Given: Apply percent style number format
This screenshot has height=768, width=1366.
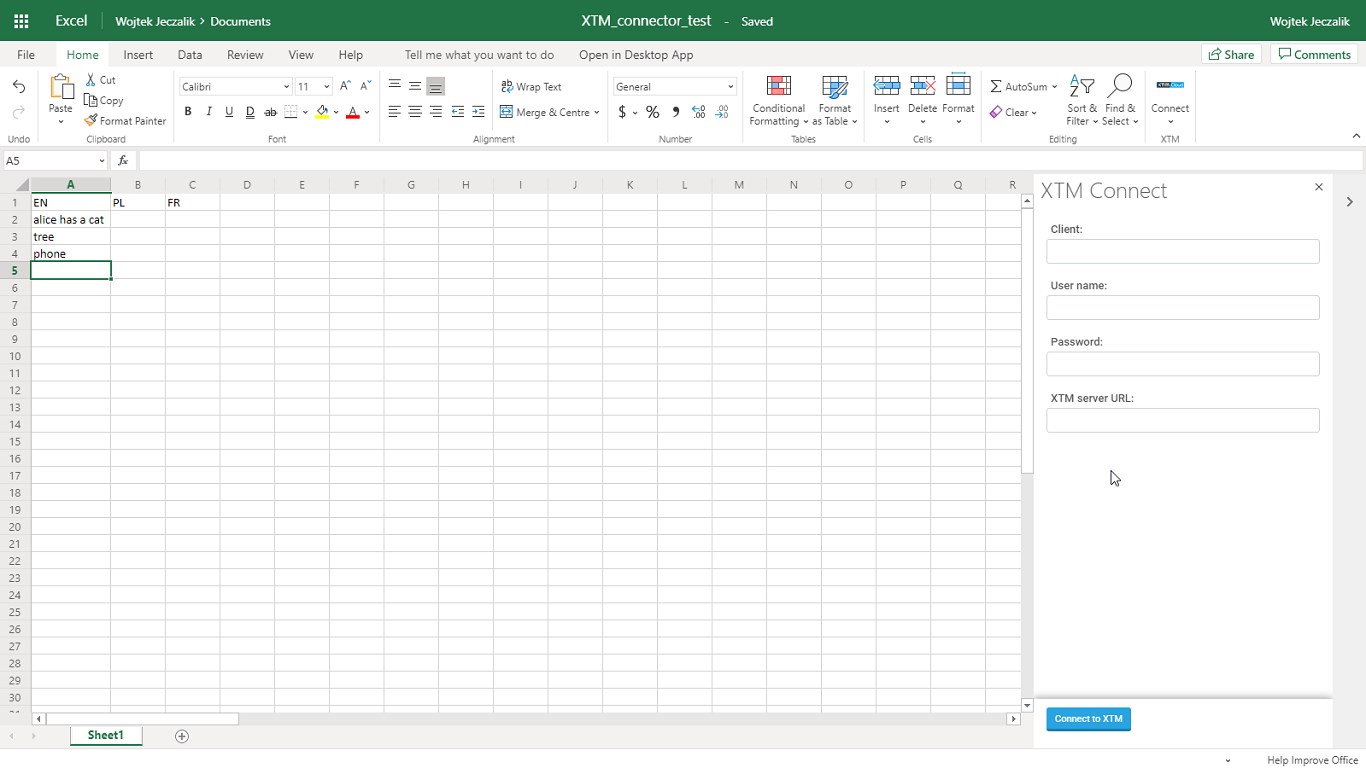Looking at the screenshot, I should pos(653,112).
